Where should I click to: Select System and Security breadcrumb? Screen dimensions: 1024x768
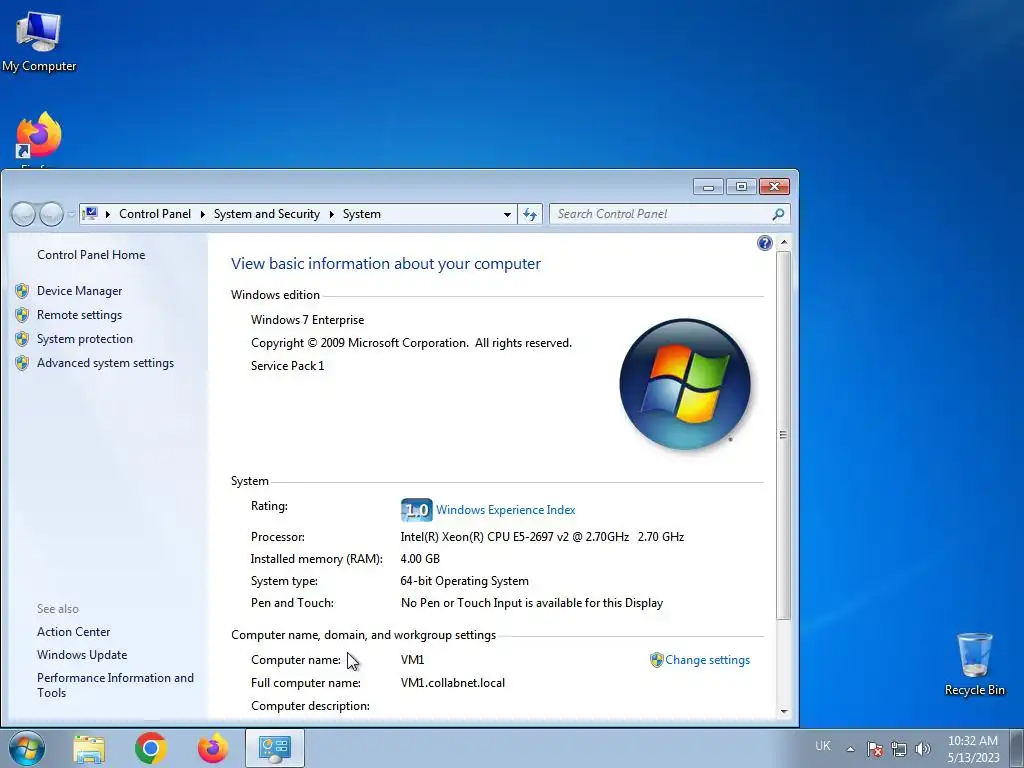266,214
